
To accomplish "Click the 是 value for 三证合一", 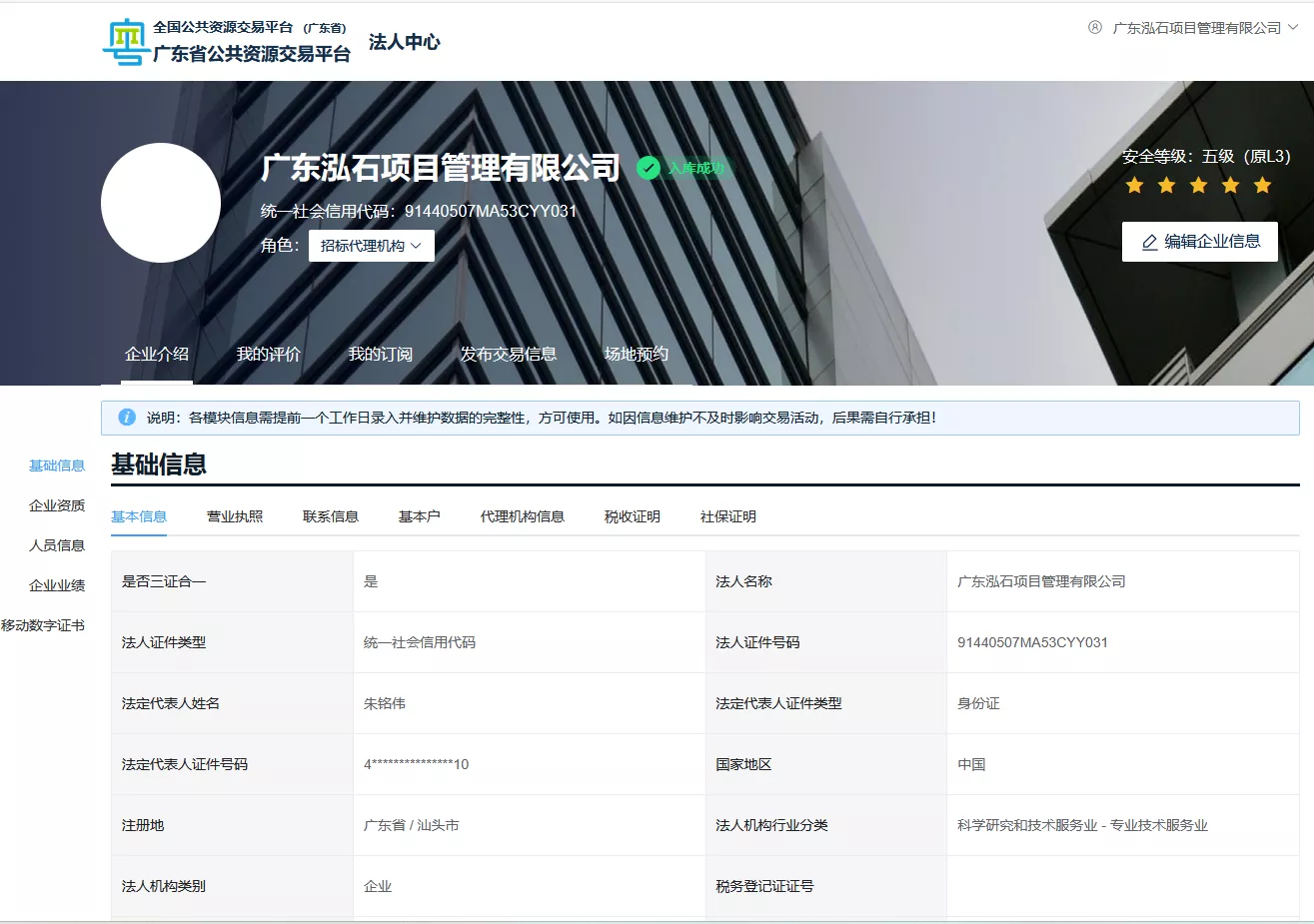I will point(371,581).
